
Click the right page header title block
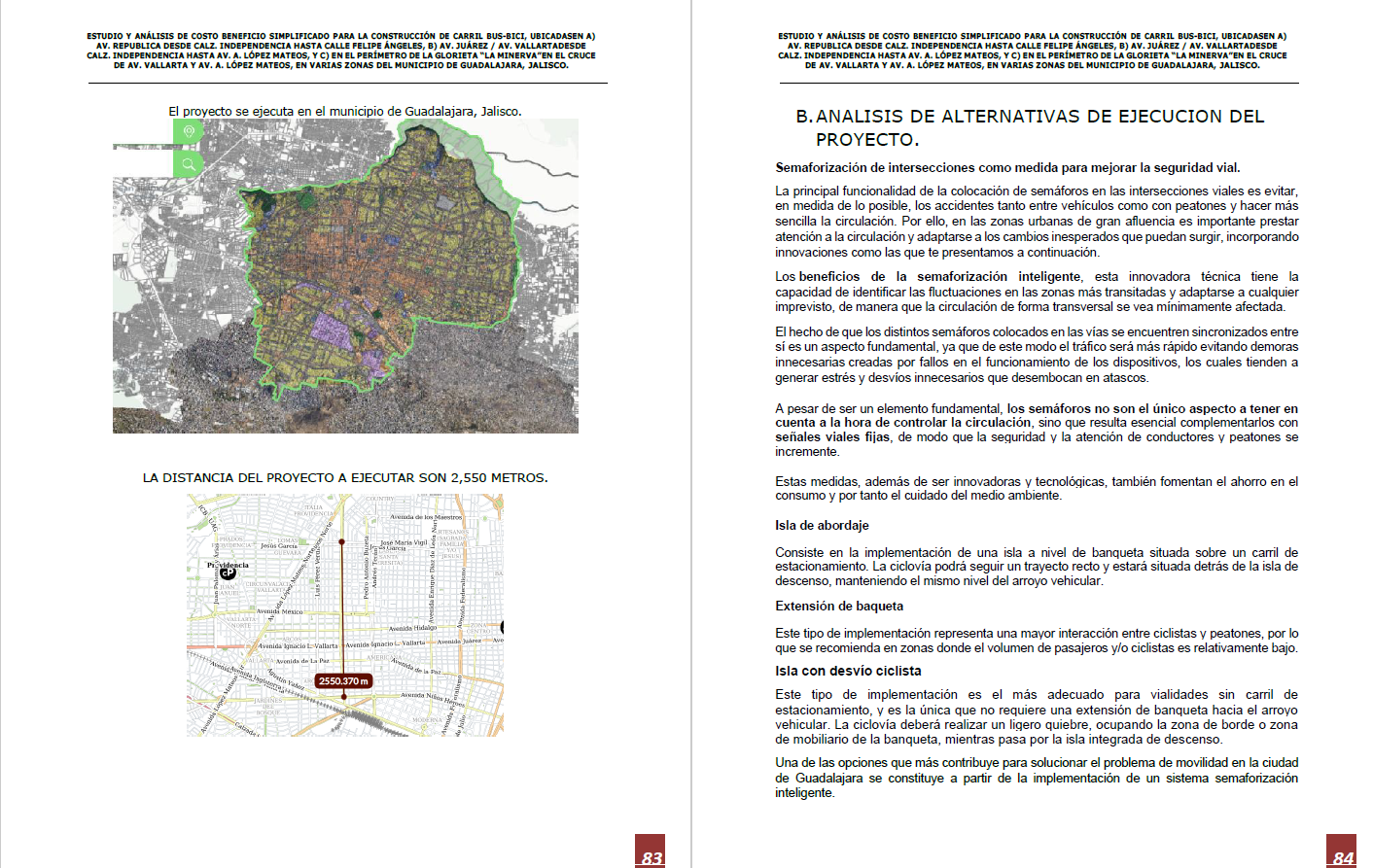coord(1032,51)
